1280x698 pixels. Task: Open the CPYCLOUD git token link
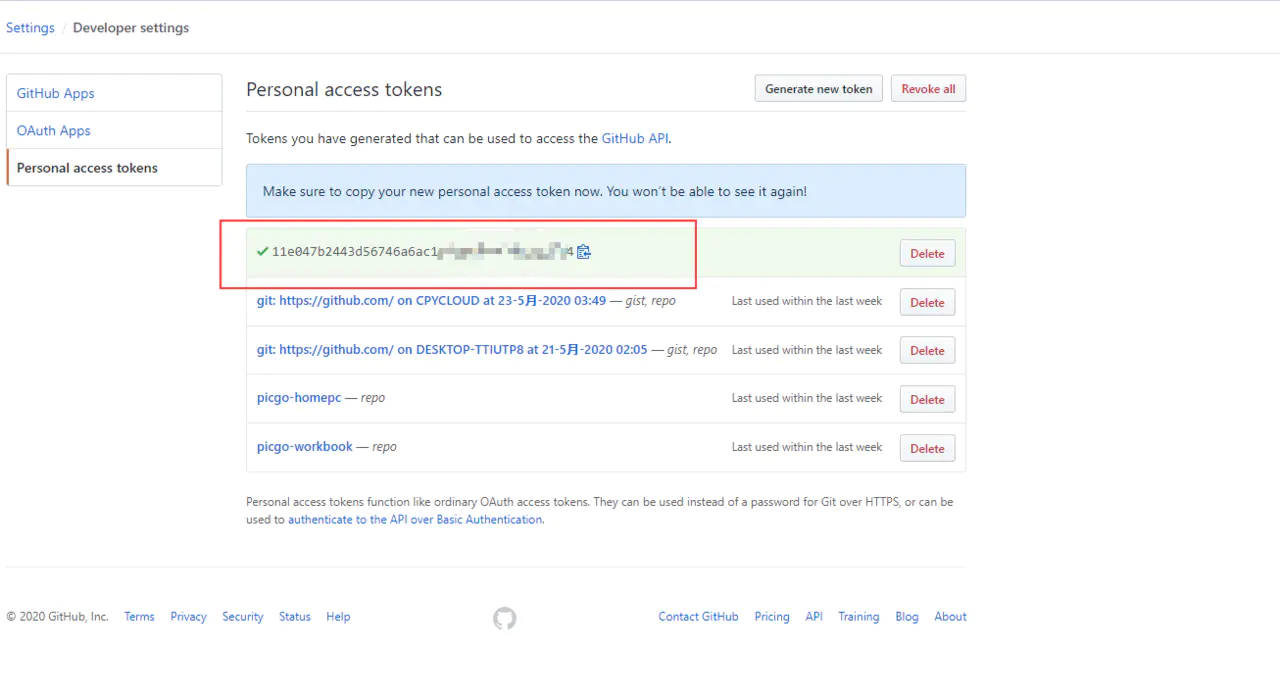(431, 301)
